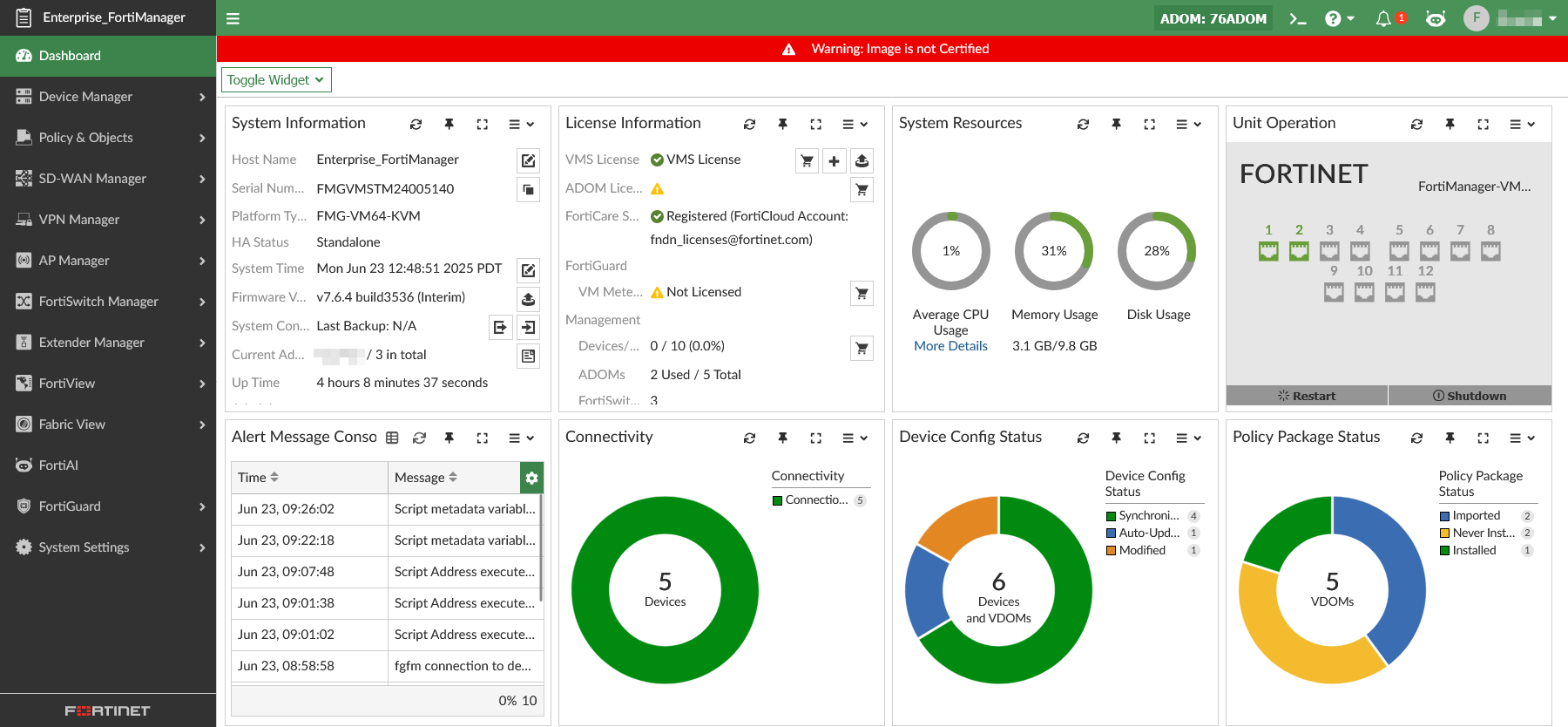
Task: Copy the serial number
Action: coord(528,189)
